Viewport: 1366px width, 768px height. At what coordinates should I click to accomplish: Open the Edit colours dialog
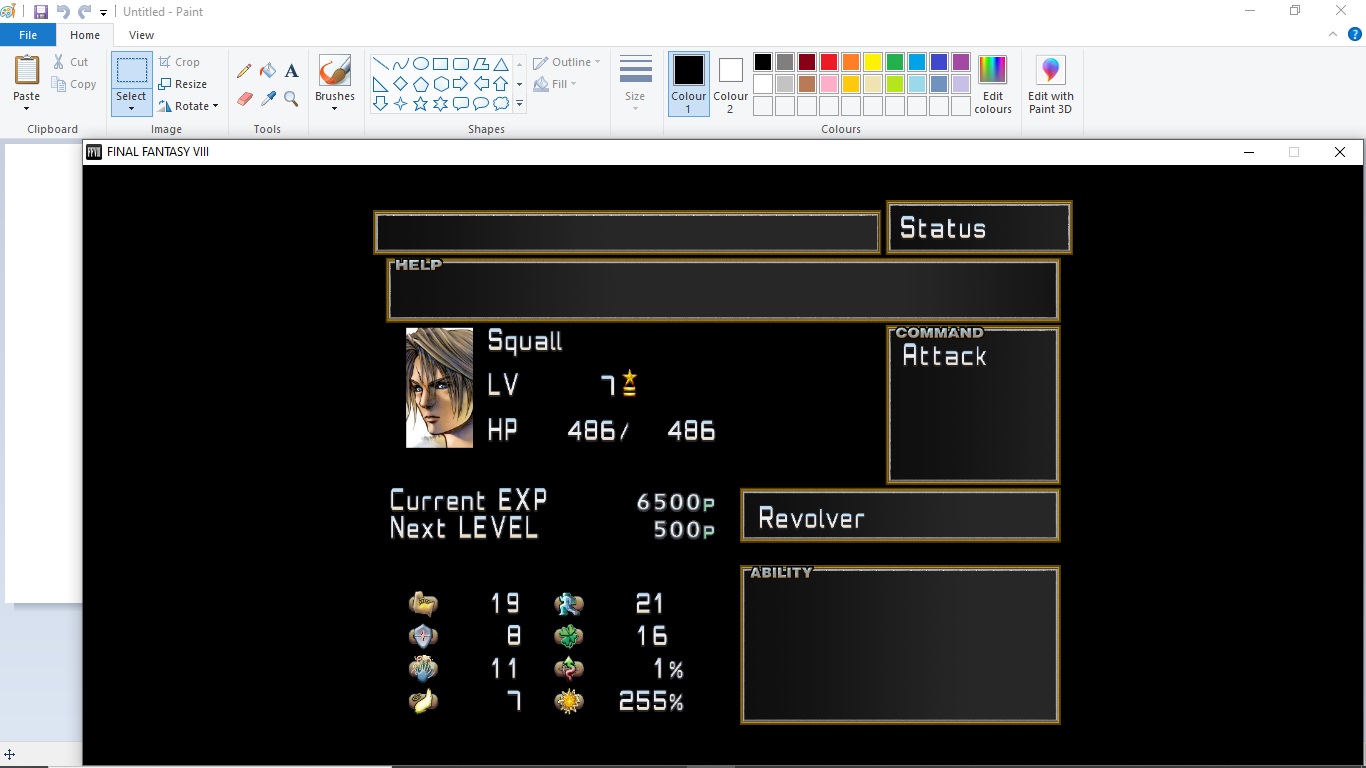pyautogui.click(x=993, y=84)
